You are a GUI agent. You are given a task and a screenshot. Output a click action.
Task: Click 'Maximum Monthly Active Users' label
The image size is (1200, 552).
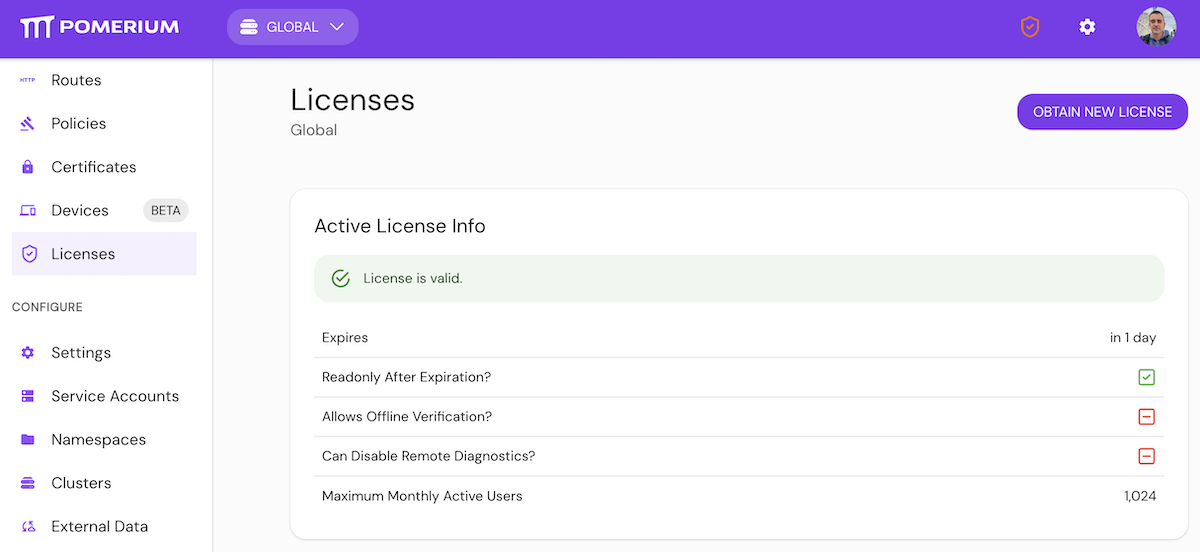422,496
